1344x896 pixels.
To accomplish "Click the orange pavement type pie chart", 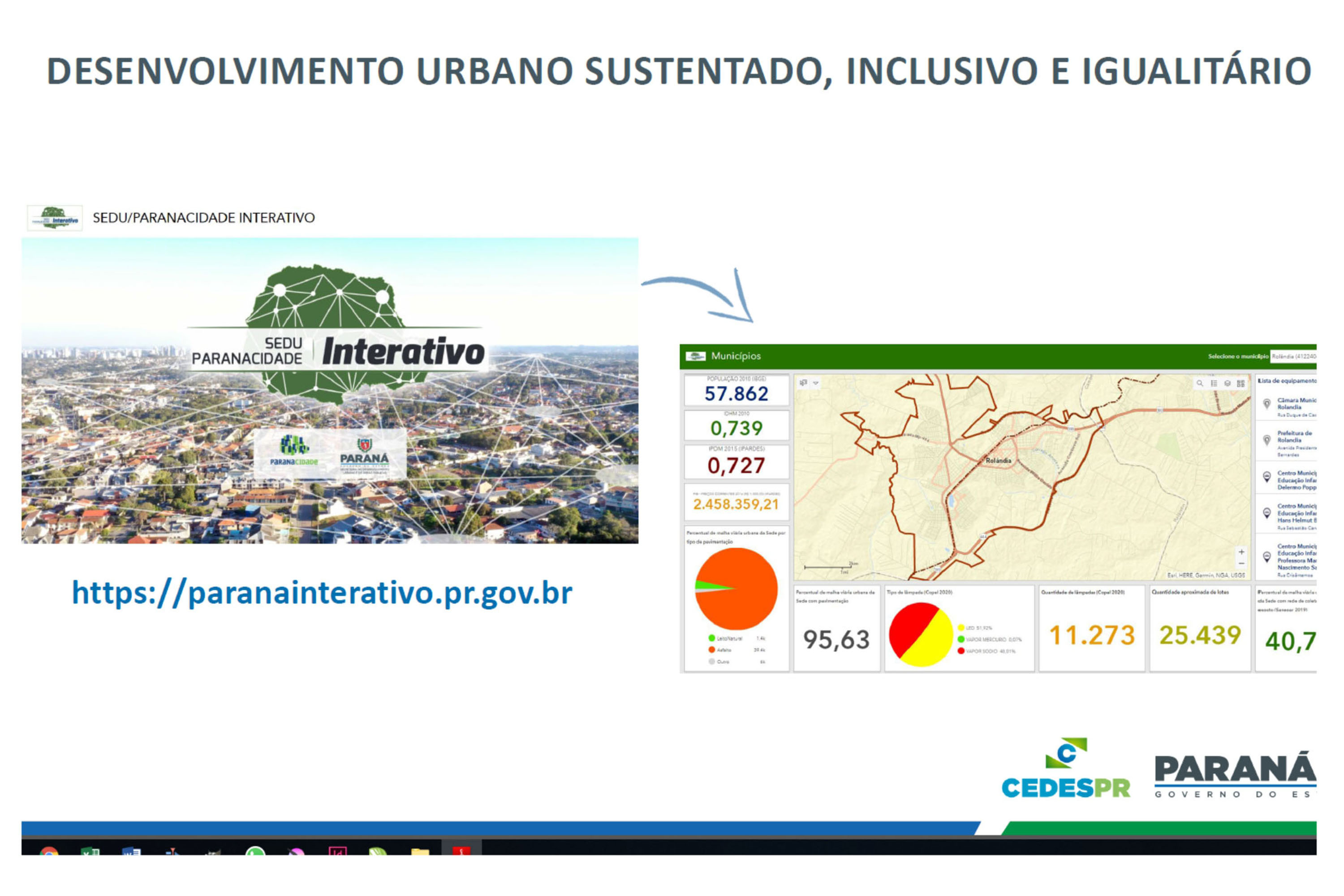I will pyautogui.click(x=736, y=589).
